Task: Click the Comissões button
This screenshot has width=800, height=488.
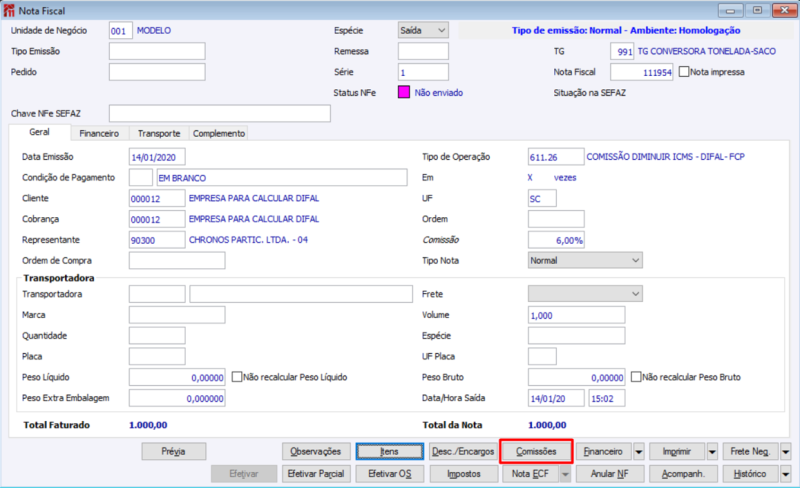Action: tap(536, 452)
